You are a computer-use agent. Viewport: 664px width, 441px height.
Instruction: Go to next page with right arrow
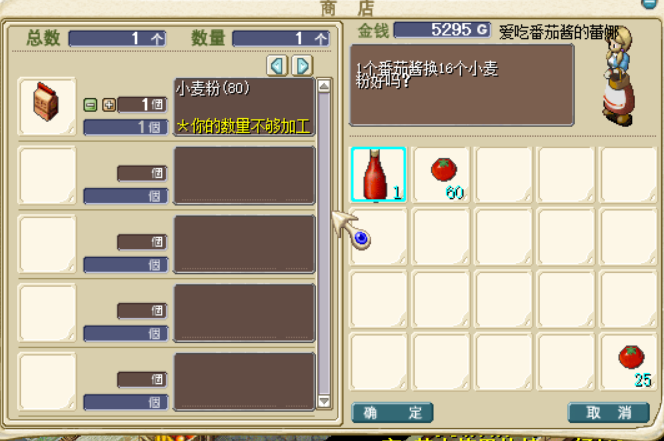coord(302,66)
